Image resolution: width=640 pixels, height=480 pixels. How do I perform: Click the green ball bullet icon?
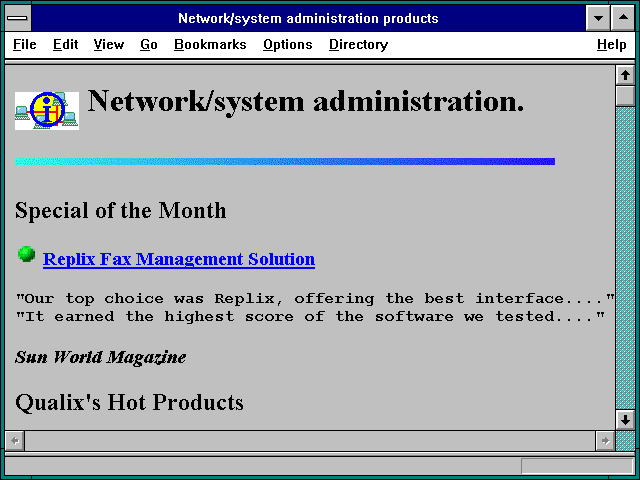click(x=27, y=254)
